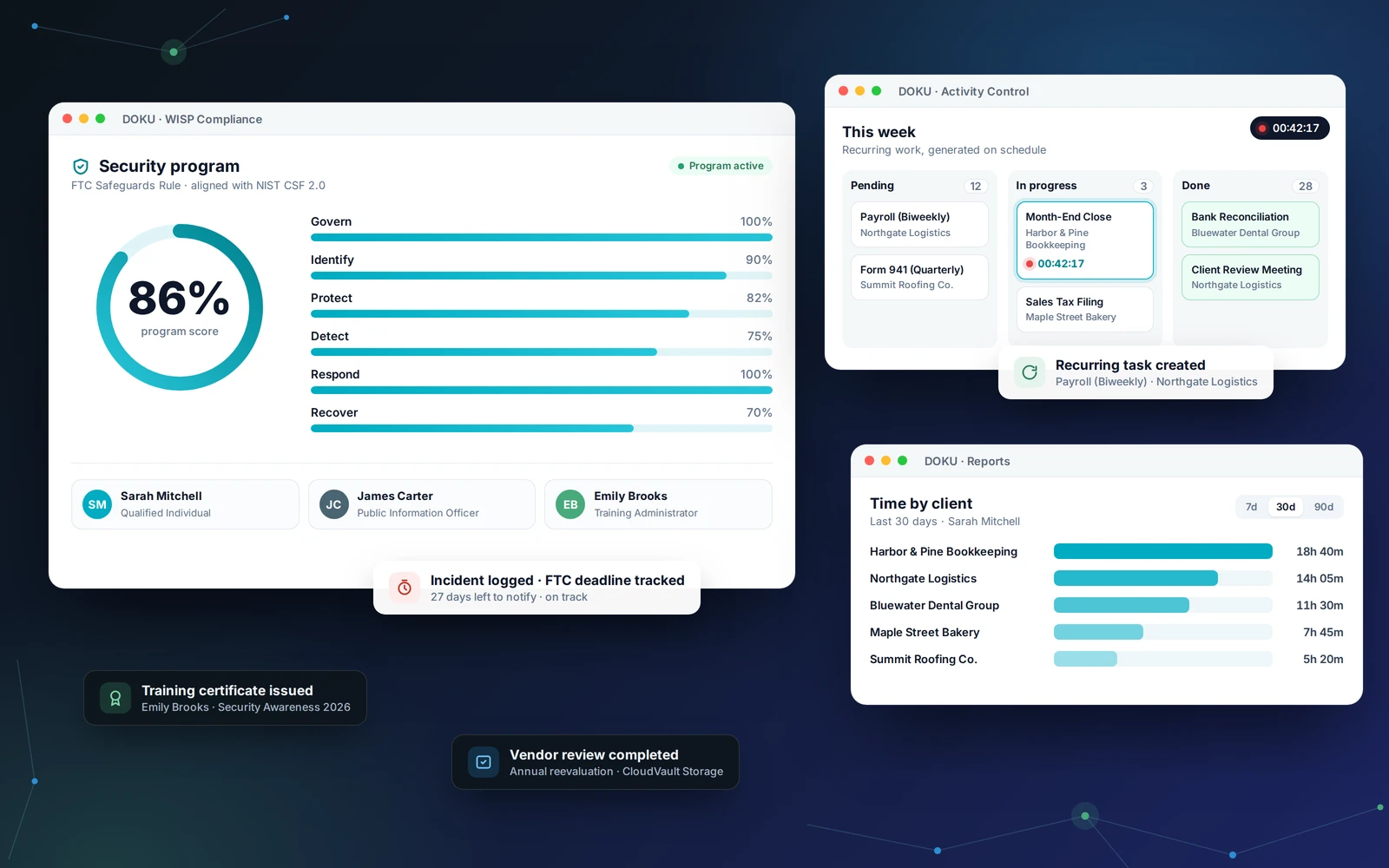This screenshot has width=1389, height=868.
Task: Open the Incident logged notification
Action: click(537, 588)
